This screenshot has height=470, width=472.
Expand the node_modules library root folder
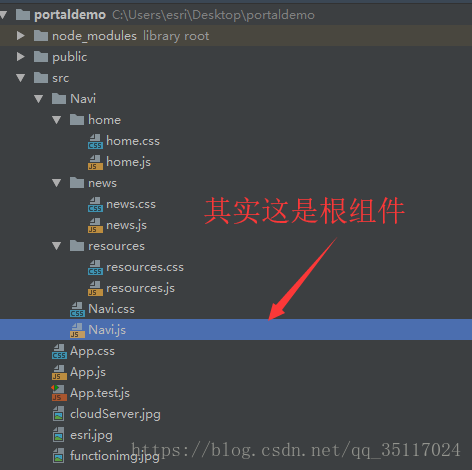coord(21,36)
